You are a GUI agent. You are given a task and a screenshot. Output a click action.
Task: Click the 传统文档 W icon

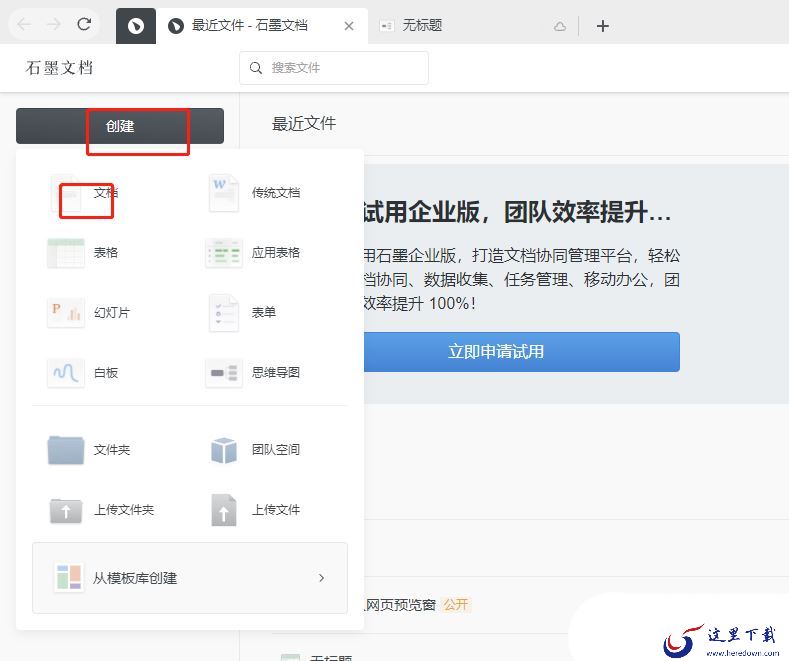pos(224,193)
